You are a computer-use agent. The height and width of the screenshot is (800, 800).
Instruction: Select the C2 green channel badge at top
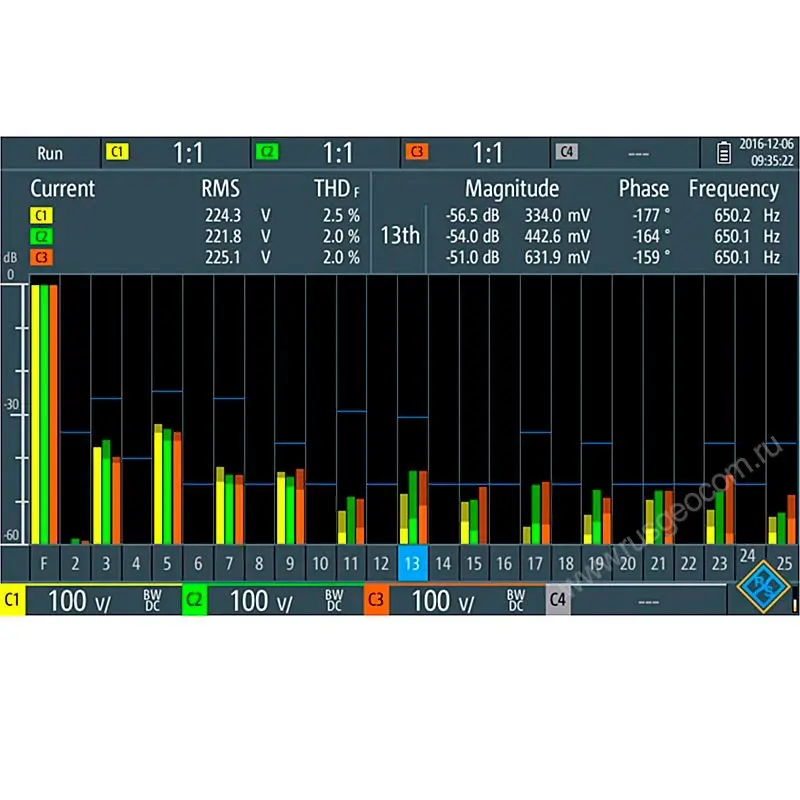click(x=267, y=153)
